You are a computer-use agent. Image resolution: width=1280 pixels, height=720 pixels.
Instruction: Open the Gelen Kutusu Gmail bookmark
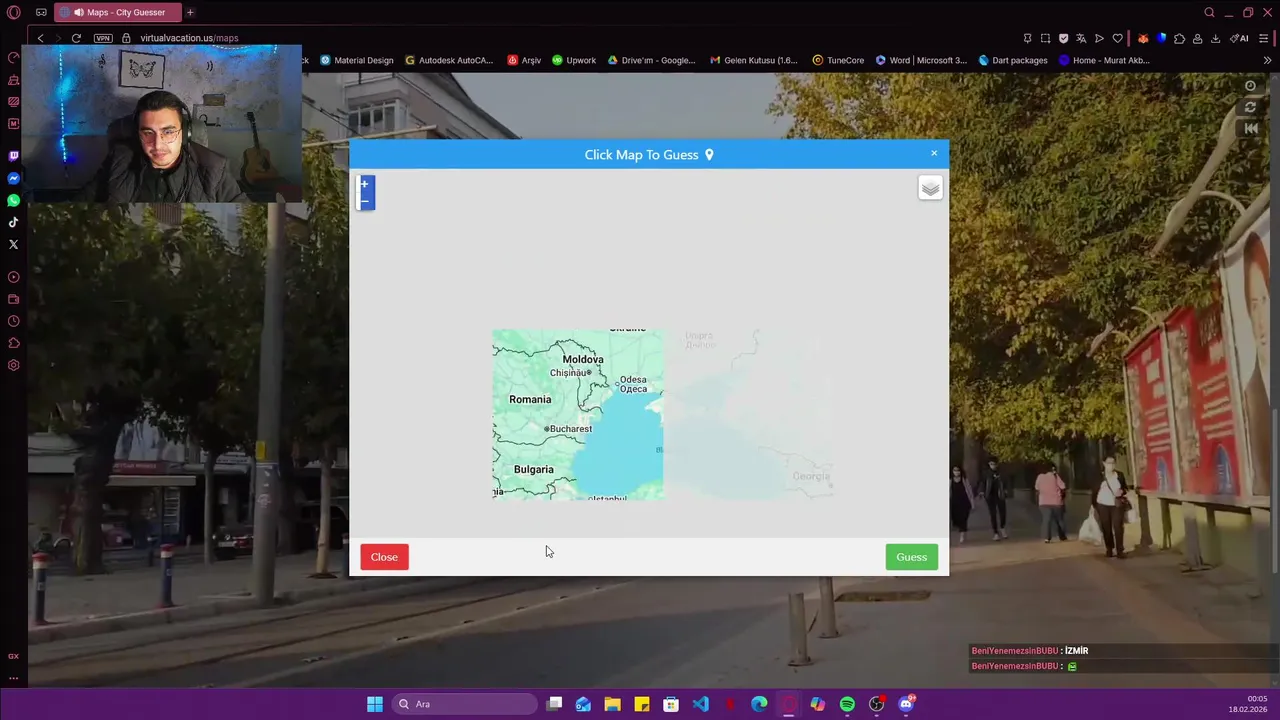pyautogui.click(x=754, y=60)
